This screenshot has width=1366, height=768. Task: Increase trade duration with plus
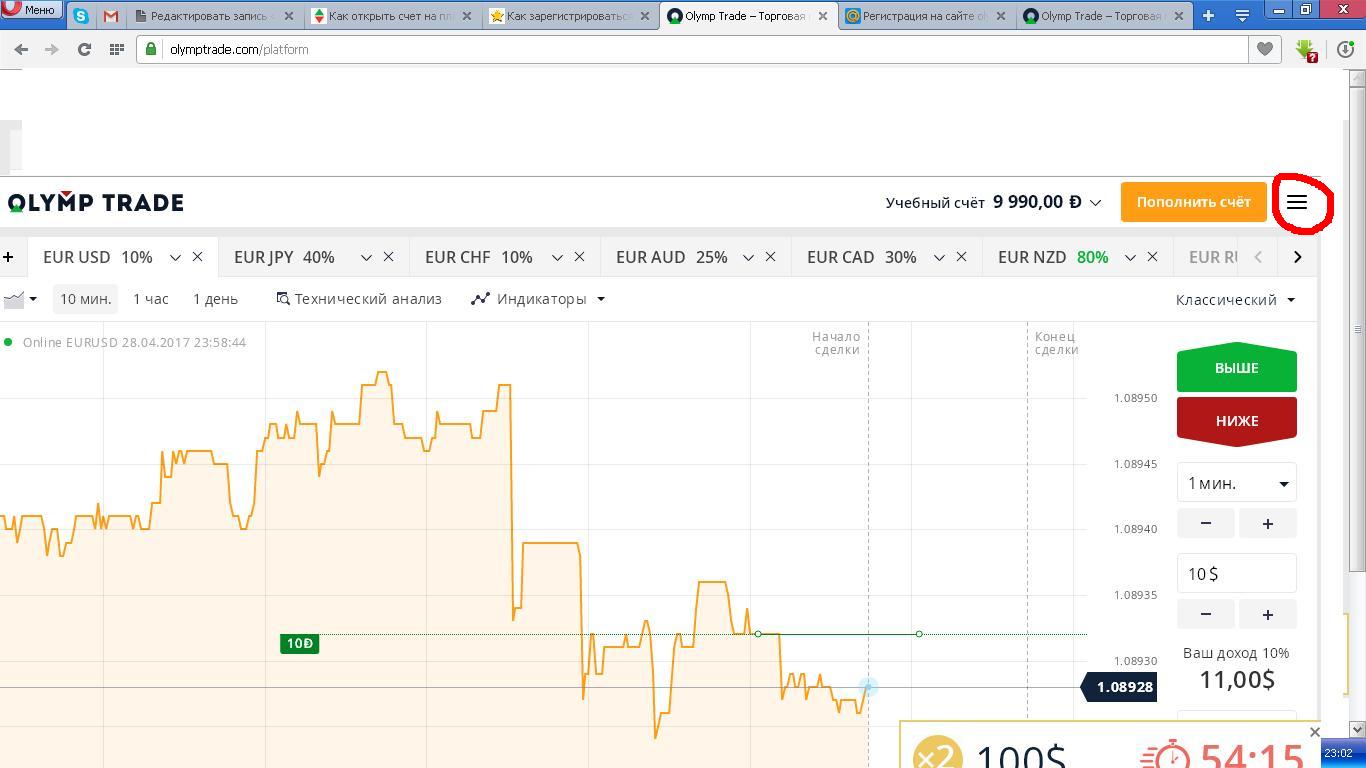point(1267,523)
